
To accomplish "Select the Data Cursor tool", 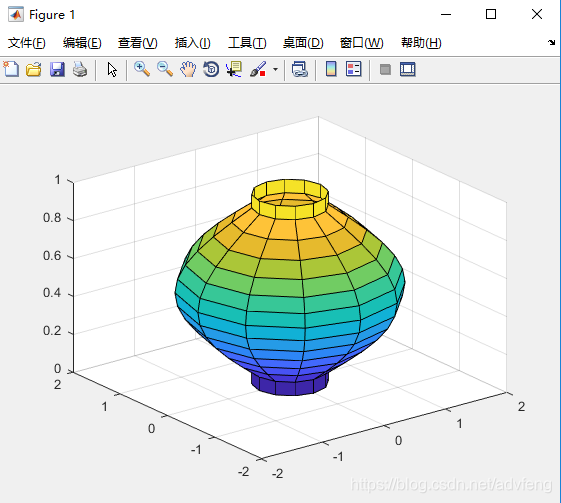I will [234, 69].
